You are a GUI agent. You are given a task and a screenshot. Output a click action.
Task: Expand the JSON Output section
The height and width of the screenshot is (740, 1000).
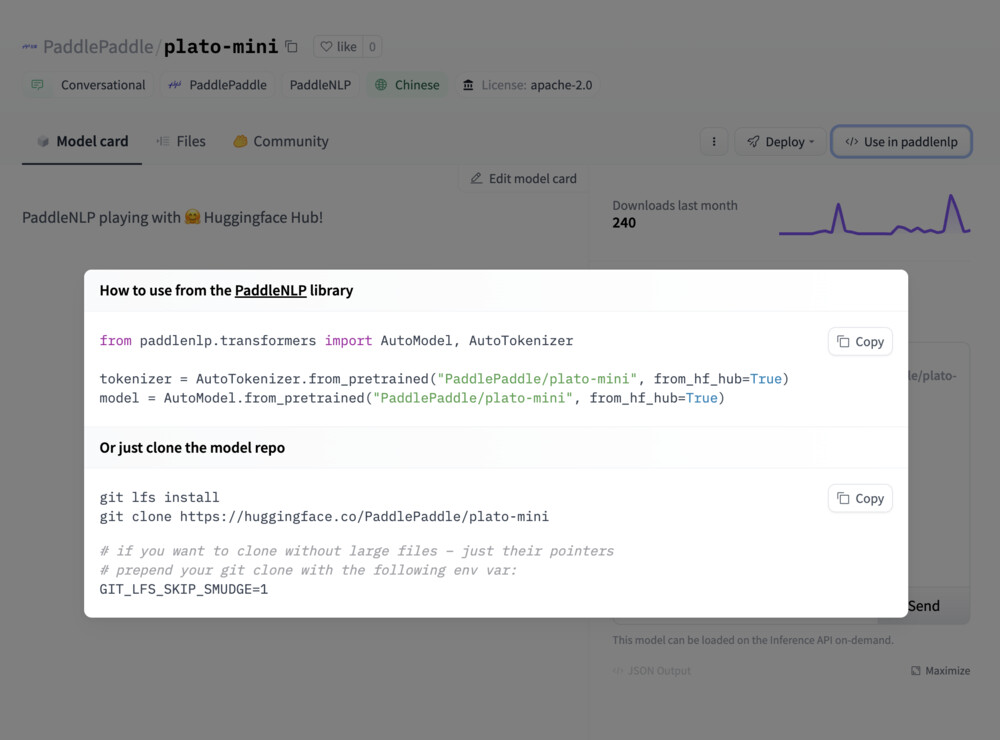click(651, 671)
